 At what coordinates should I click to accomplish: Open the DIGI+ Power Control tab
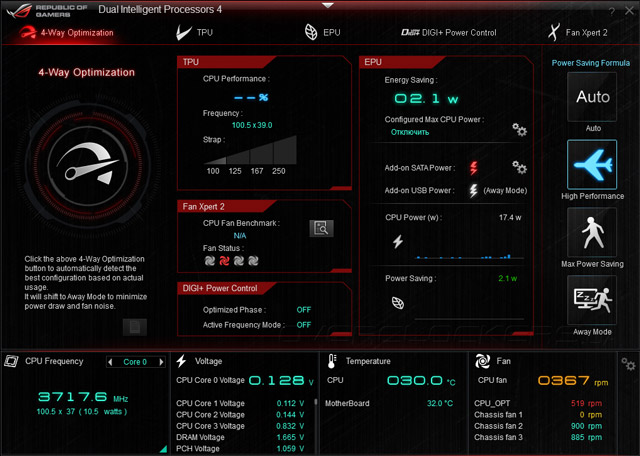(x=449, y=33)
